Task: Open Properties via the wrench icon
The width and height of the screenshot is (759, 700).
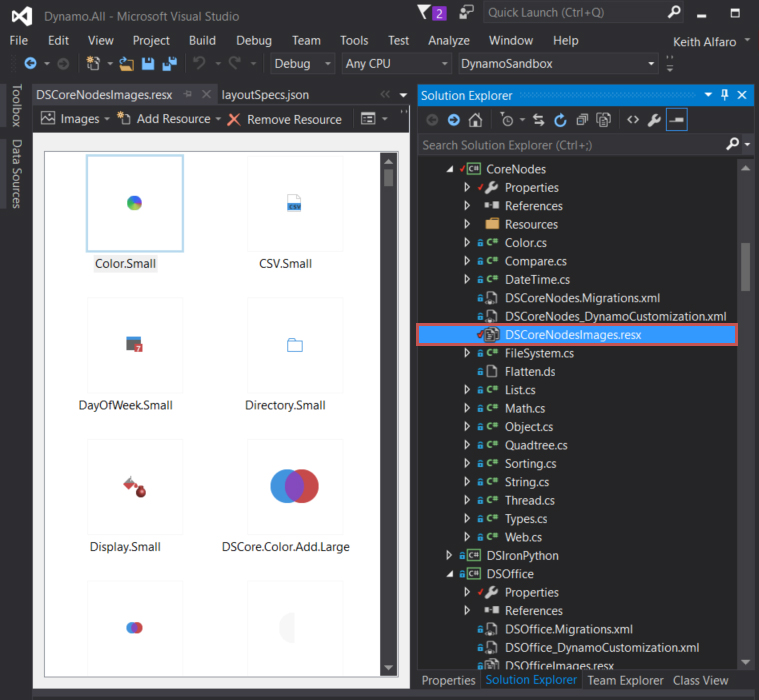Action: pos(654,120)
